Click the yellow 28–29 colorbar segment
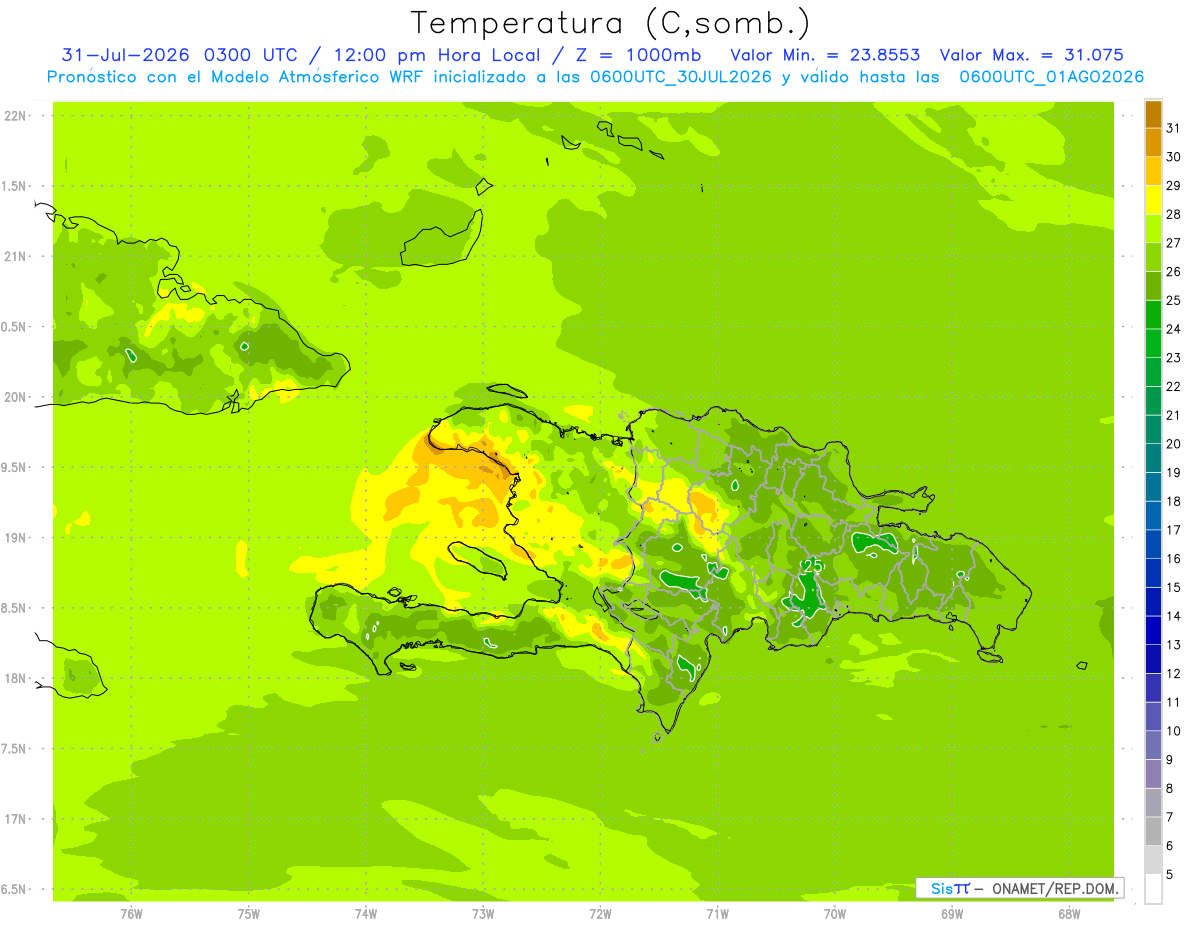 [1153, 200]
